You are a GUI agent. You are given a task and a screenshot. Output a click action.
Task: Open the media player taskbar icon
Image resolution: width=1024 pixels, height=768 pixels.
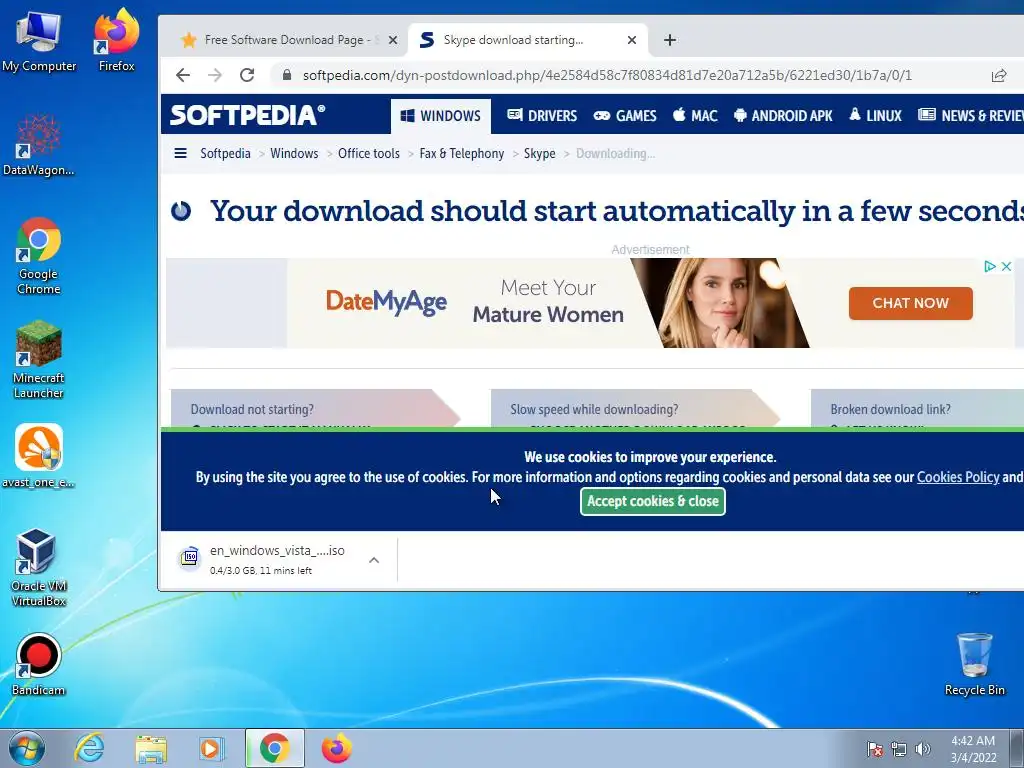212,748
